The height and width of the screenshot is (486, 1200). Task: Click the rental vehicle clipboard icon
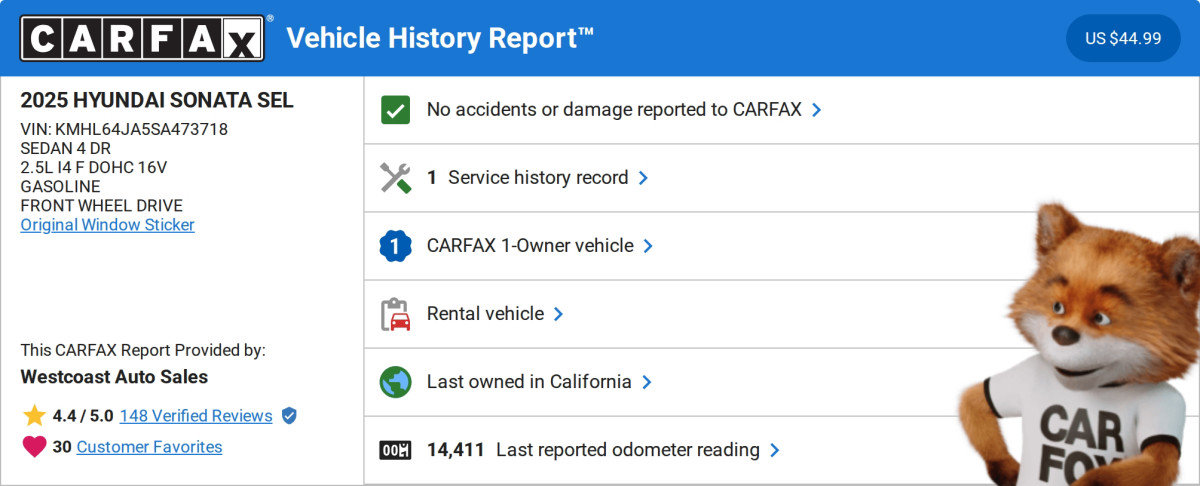[396, 314]
